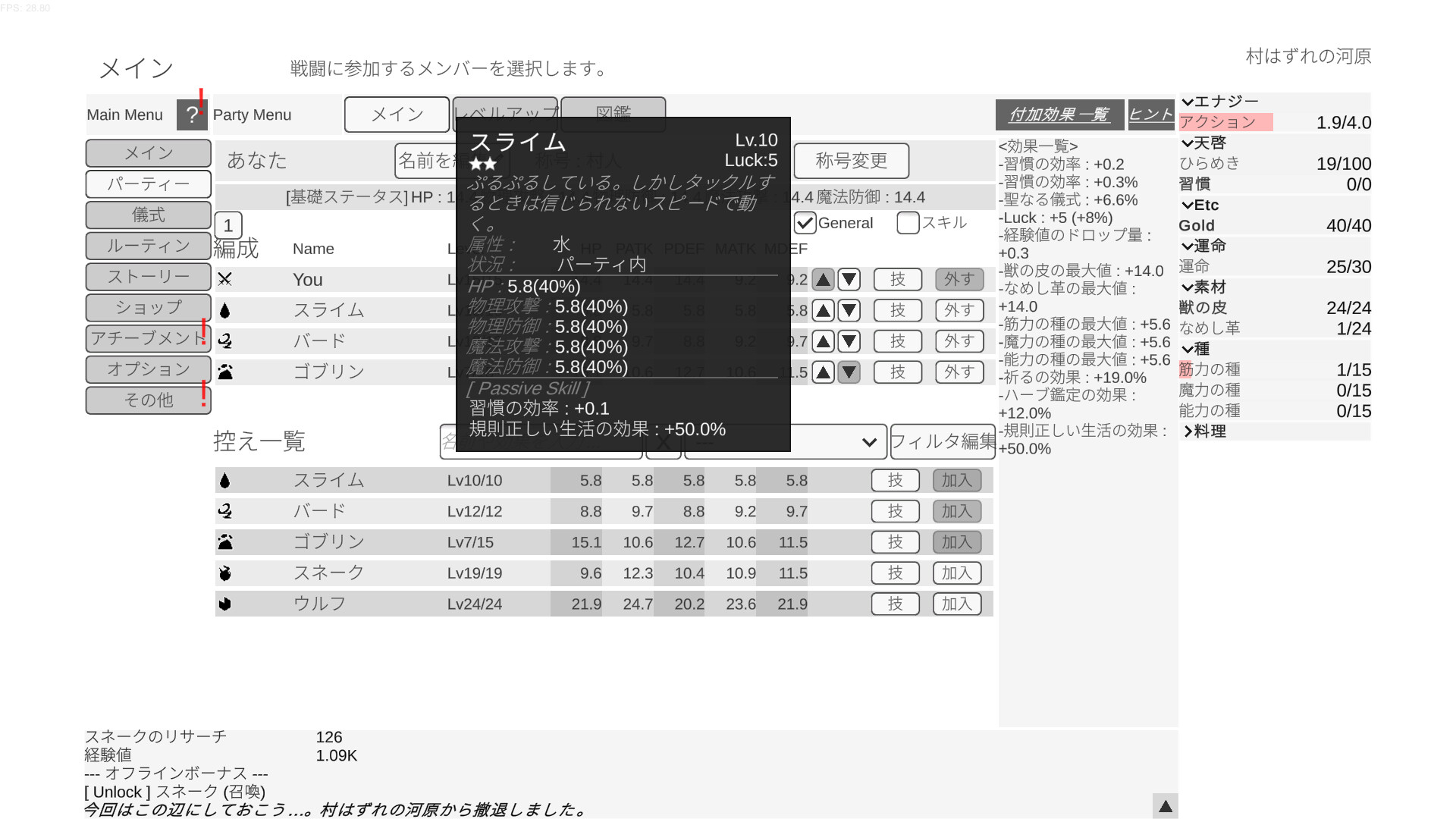Add ウルフ to party with 加入

957,604
